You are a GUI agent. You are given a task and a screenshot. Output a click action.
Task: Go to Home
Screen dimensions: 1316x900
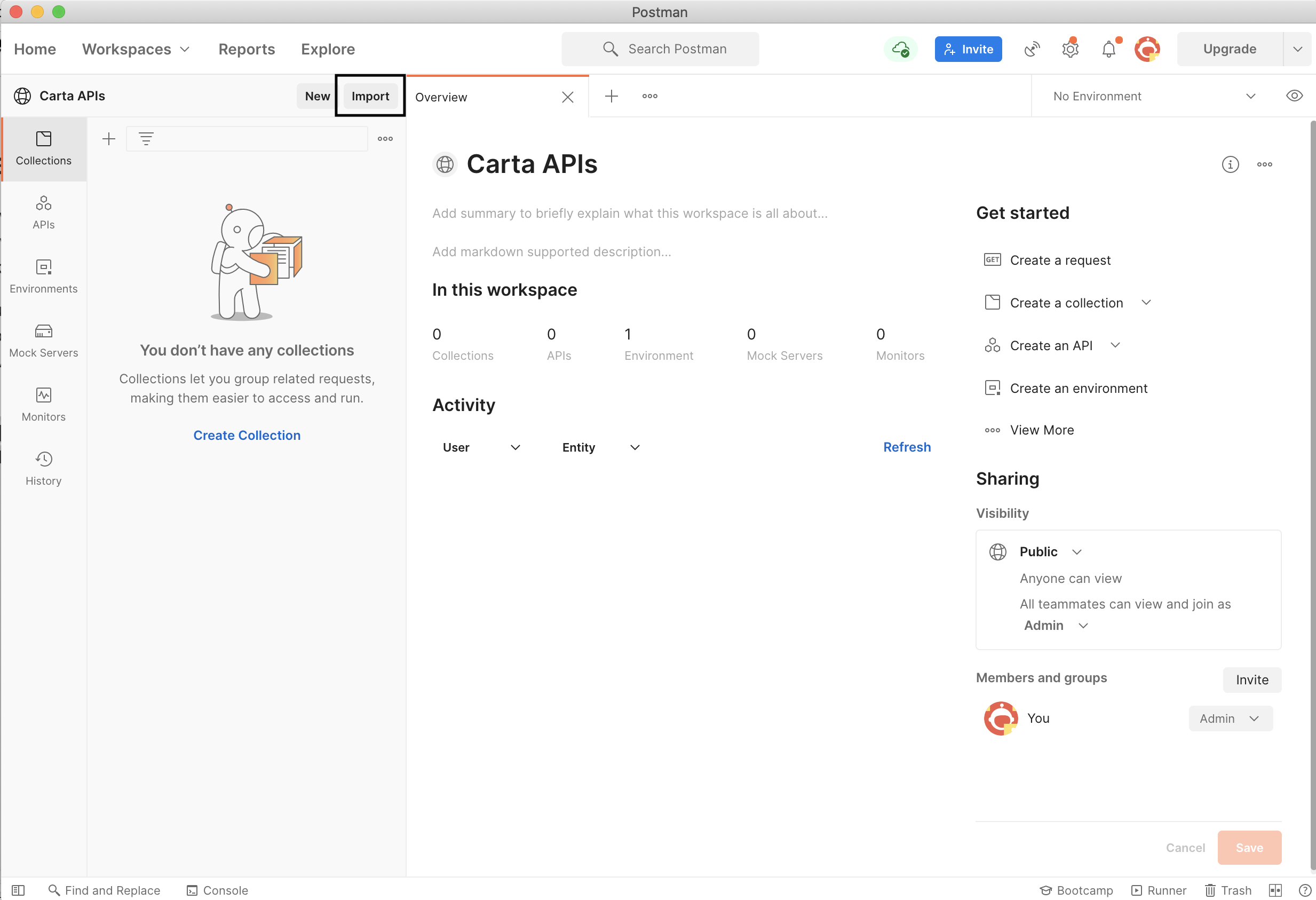click(35, 49)
